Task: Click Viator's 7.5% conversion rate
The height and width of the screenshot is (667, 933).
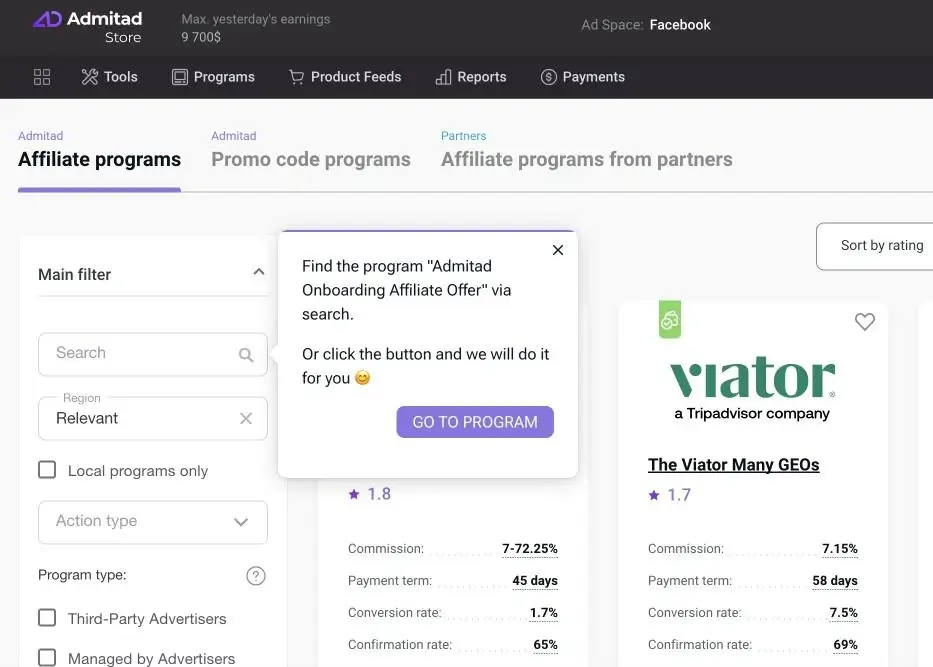Action: (x=844, y=613)
